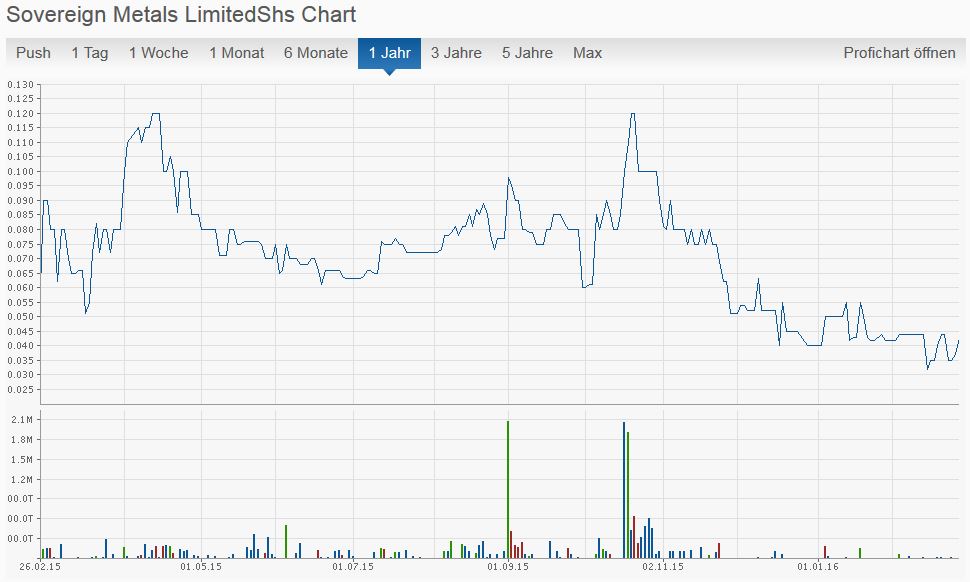The height and width of the screenshot is (582, 970).
Task: Click the 2.1M volume axis label
Action: (x=22, y=420)
